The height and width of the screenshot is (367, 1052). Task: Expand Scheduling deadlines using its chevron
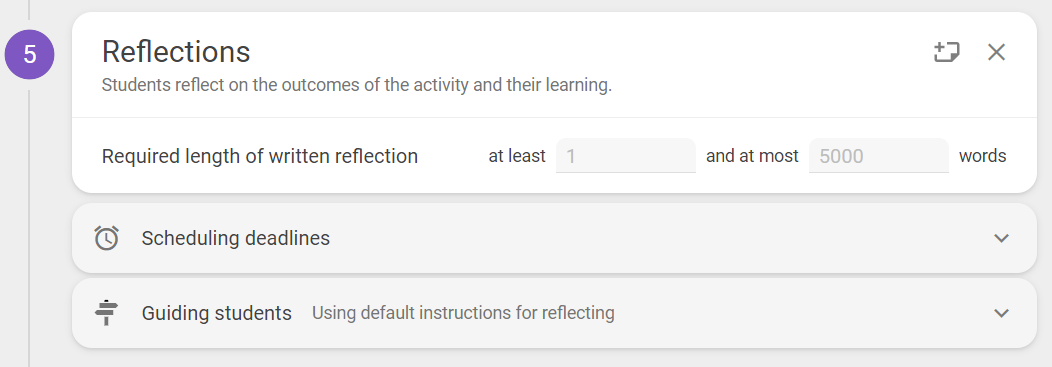(1001, 238)
